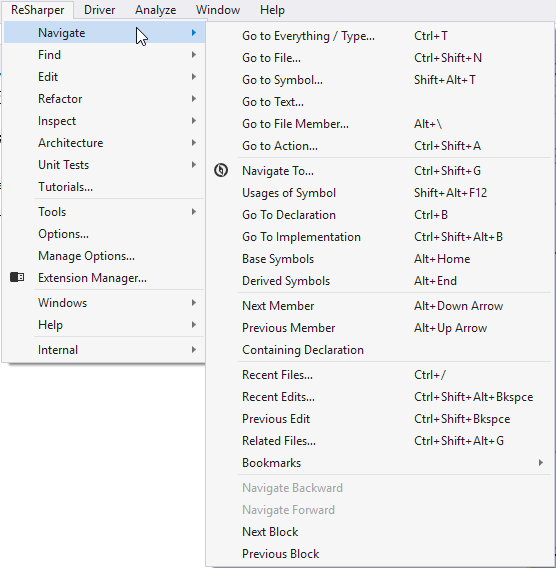
Task: Open the Window menu in menu bar
Action: [x=218, y=10]
